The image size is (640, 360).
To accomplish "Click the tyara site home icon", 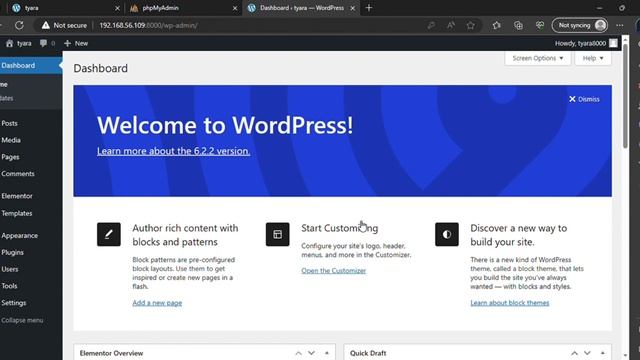I will [9, 43].
